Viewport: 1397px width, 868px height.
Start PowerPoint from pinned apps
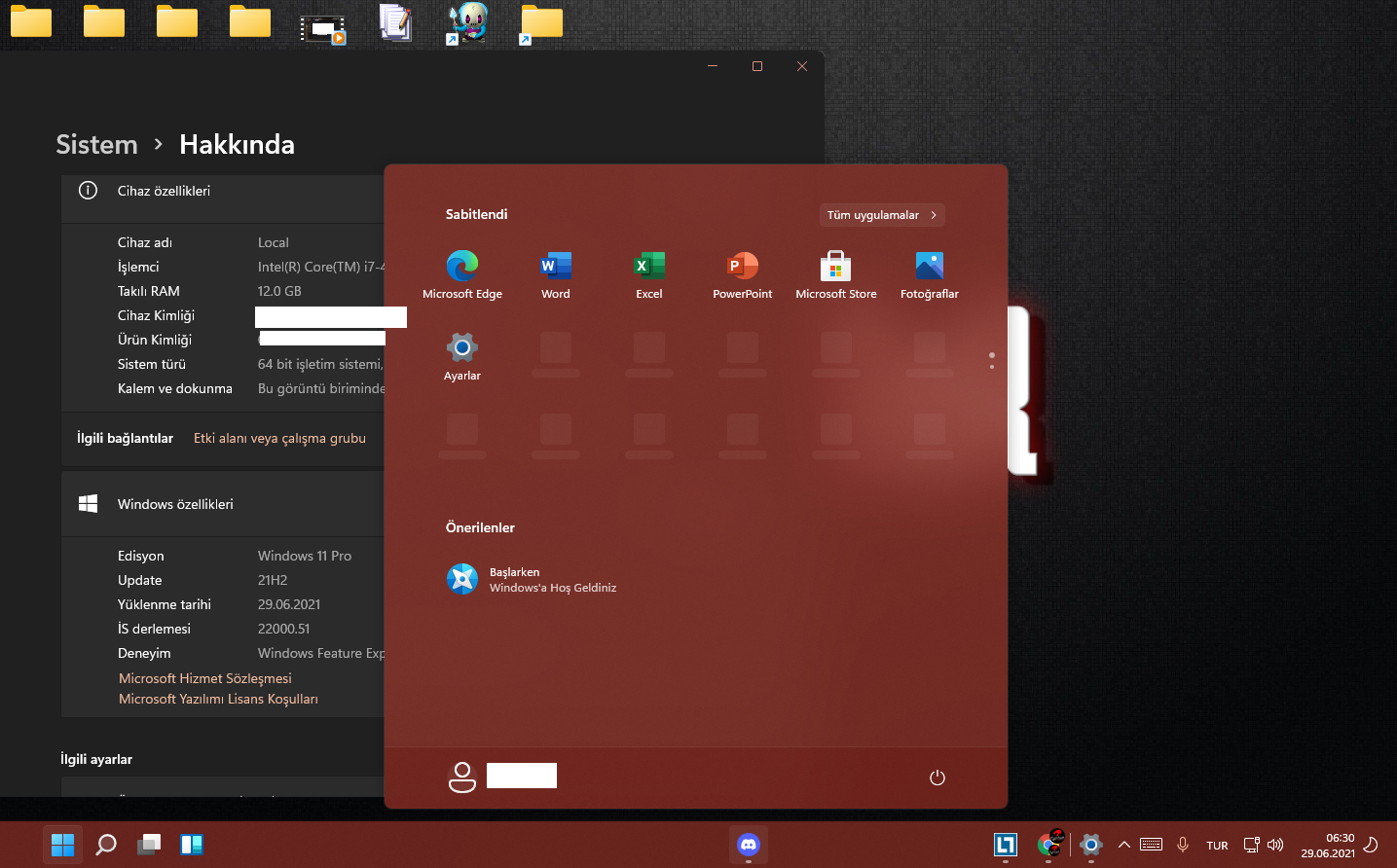(x=743, y=274)
